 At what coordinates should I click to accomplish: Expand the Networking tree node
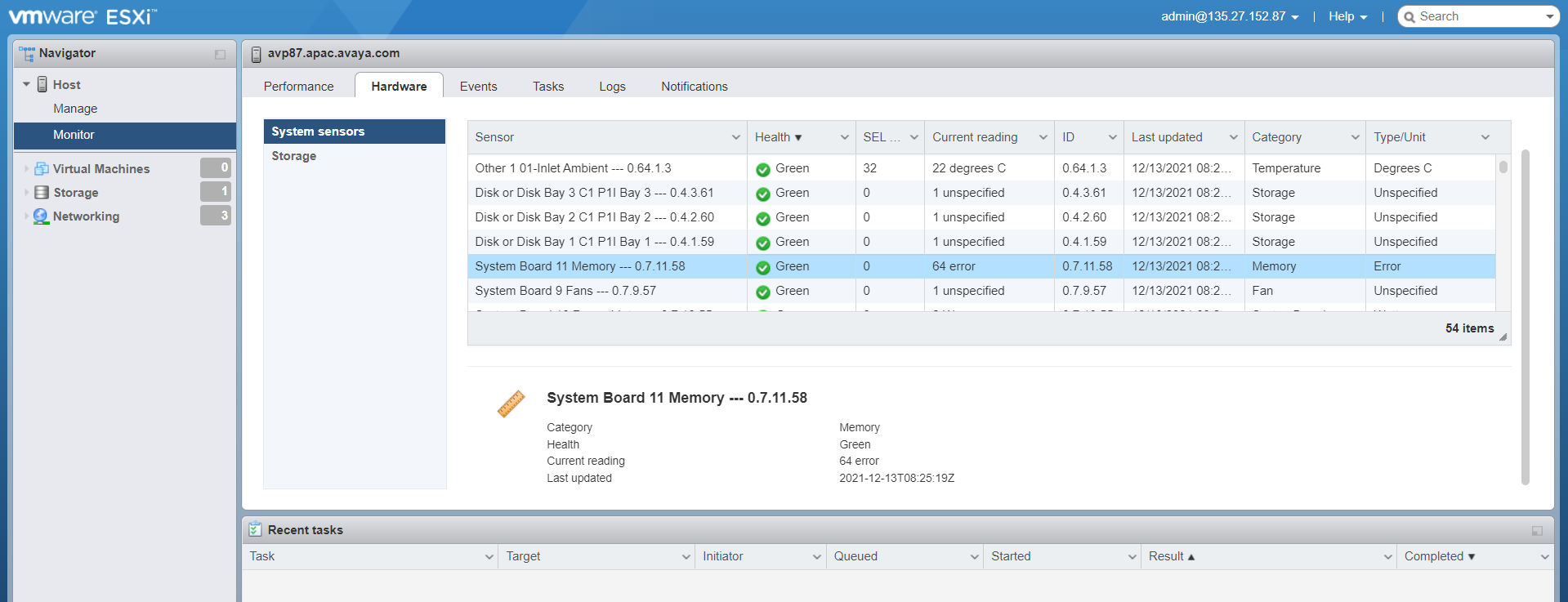point(26,216)
